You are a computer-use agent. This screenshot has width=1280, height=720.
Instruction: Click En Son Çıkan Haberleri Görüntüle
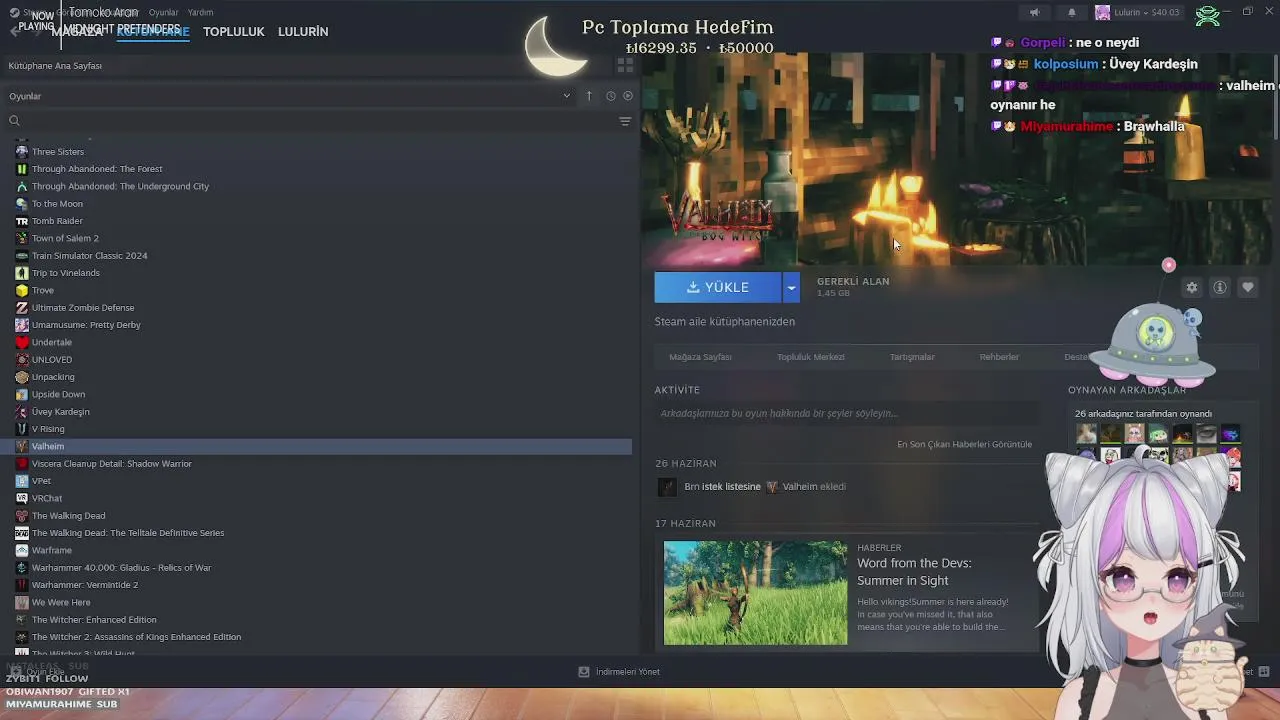964,444
